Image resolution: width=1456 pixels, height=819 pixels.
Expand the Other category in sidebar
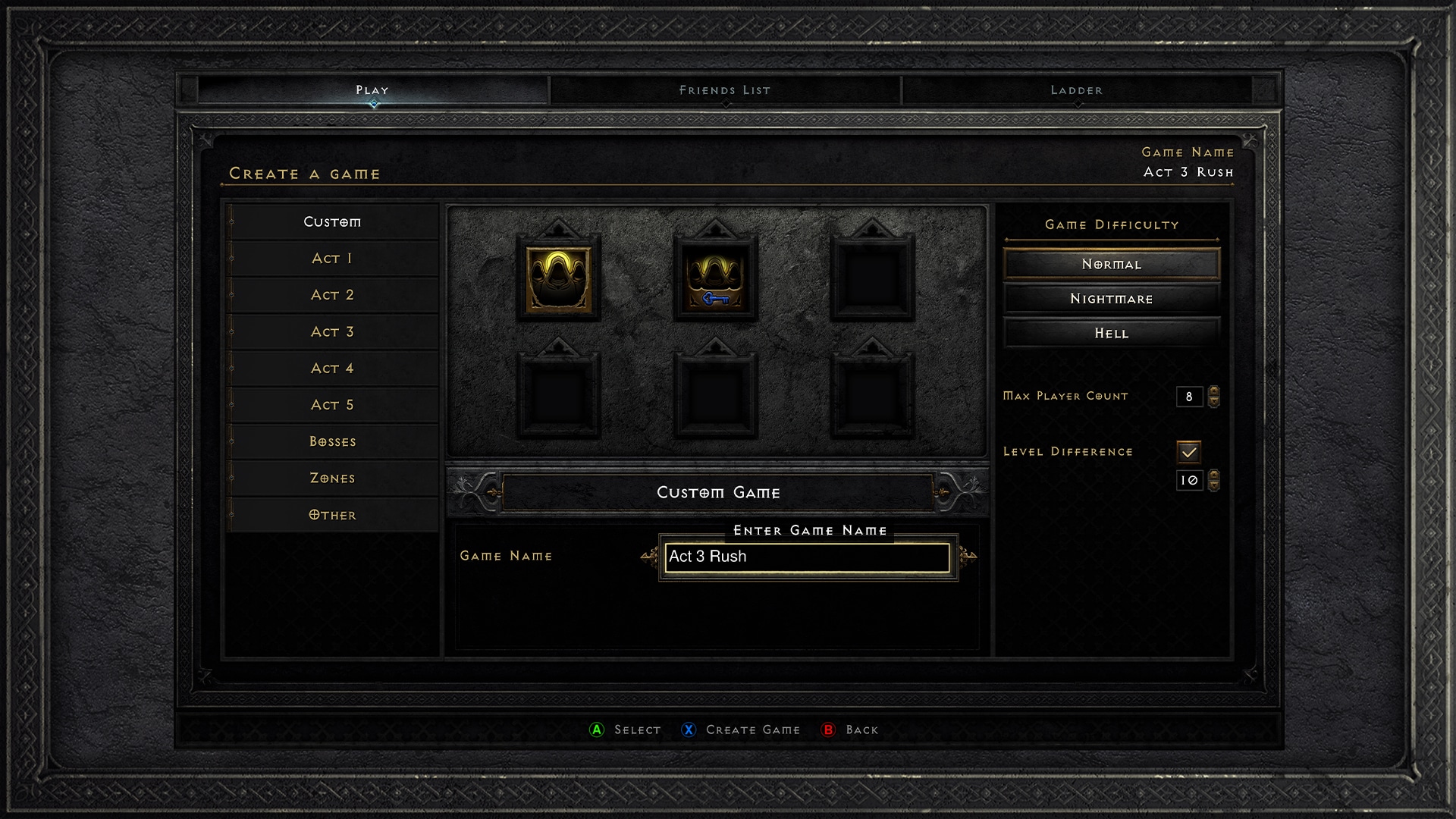(x=333, y=514)
